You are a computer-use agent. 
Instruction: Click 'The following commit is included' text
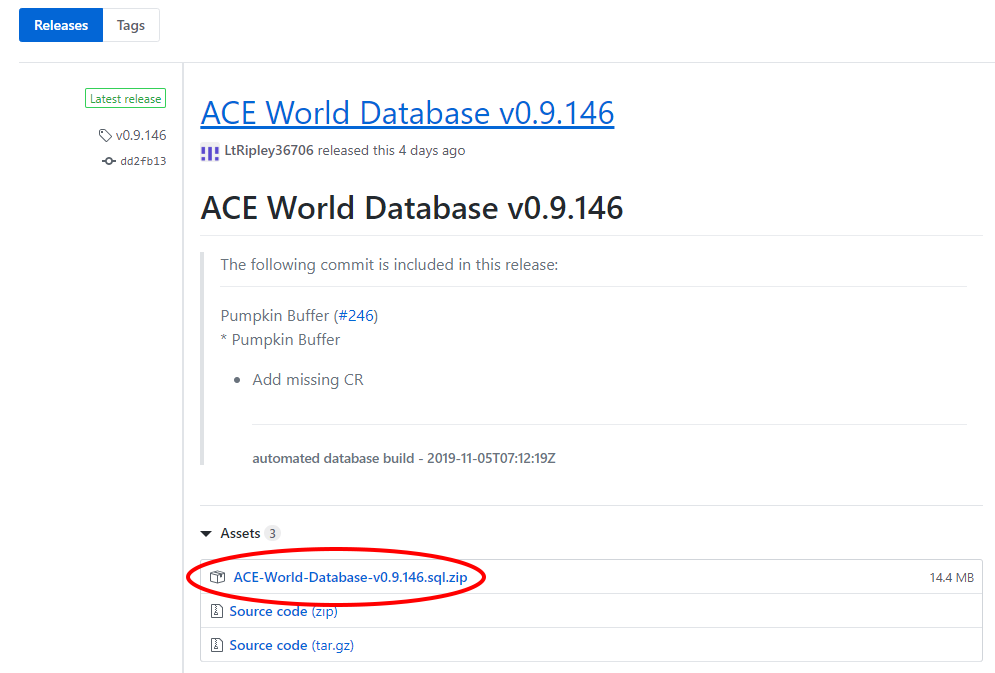(389, 265)
